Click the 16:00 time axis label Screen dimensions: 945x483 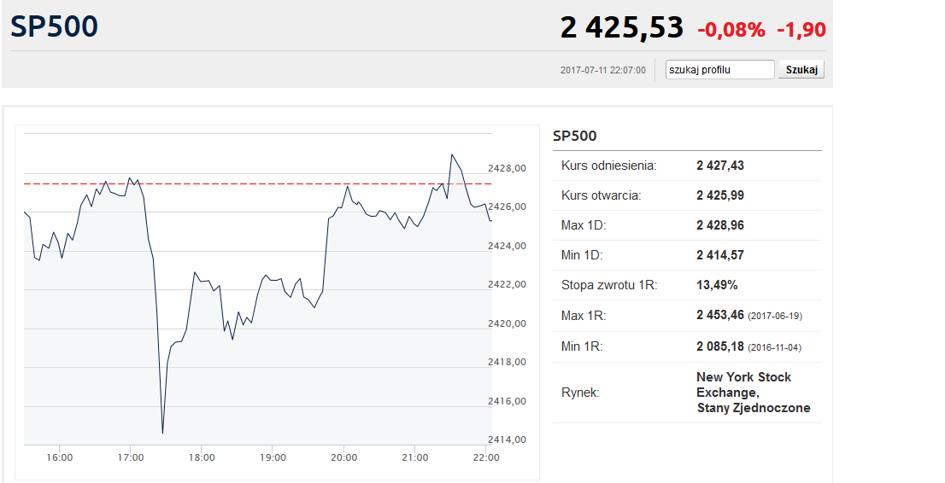60,458
